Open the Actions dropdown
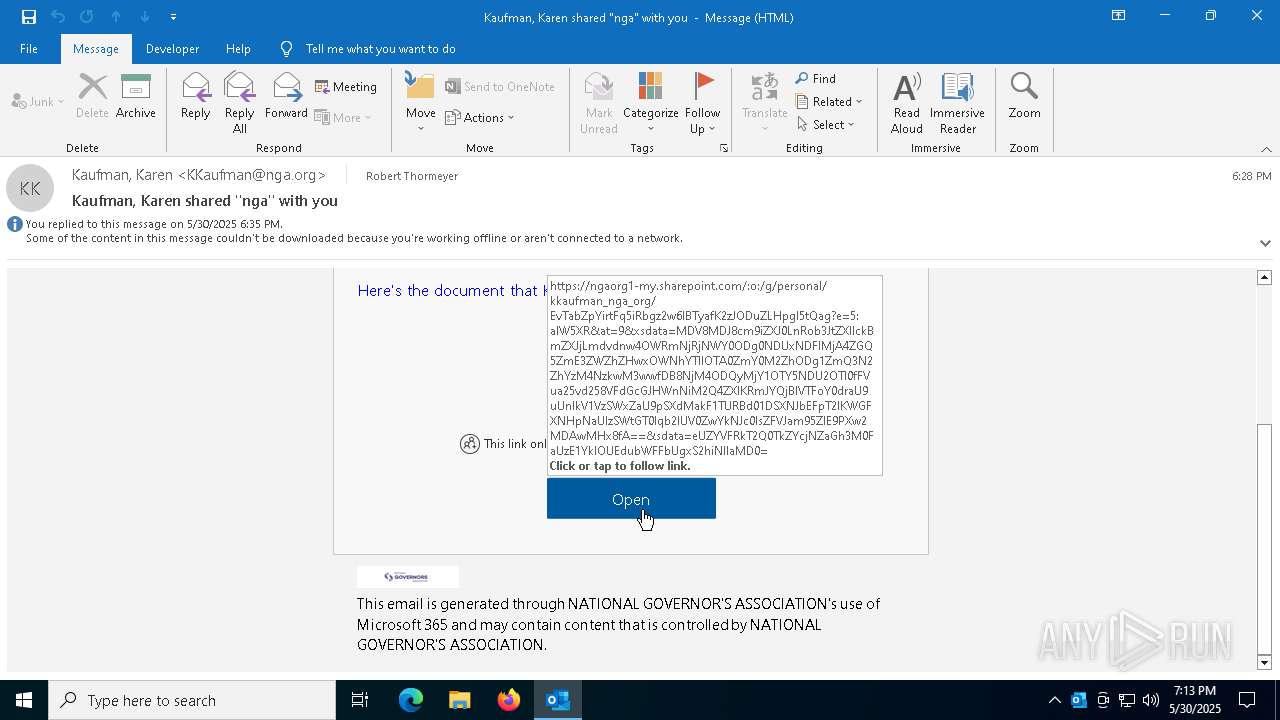The image size is (1280, 720). 479,117
